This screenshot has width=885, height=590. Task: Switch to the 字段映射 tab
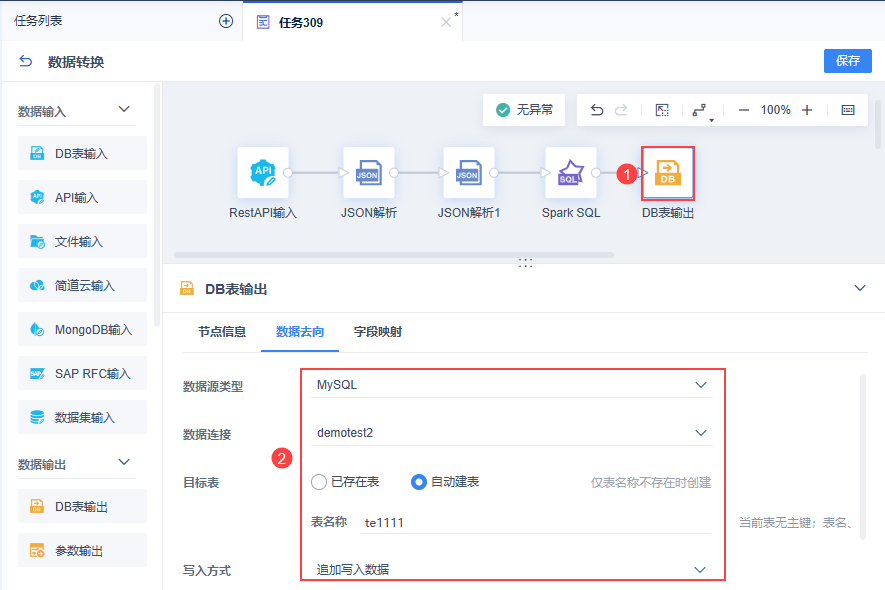pyautogui.click(x=378, y=332)
